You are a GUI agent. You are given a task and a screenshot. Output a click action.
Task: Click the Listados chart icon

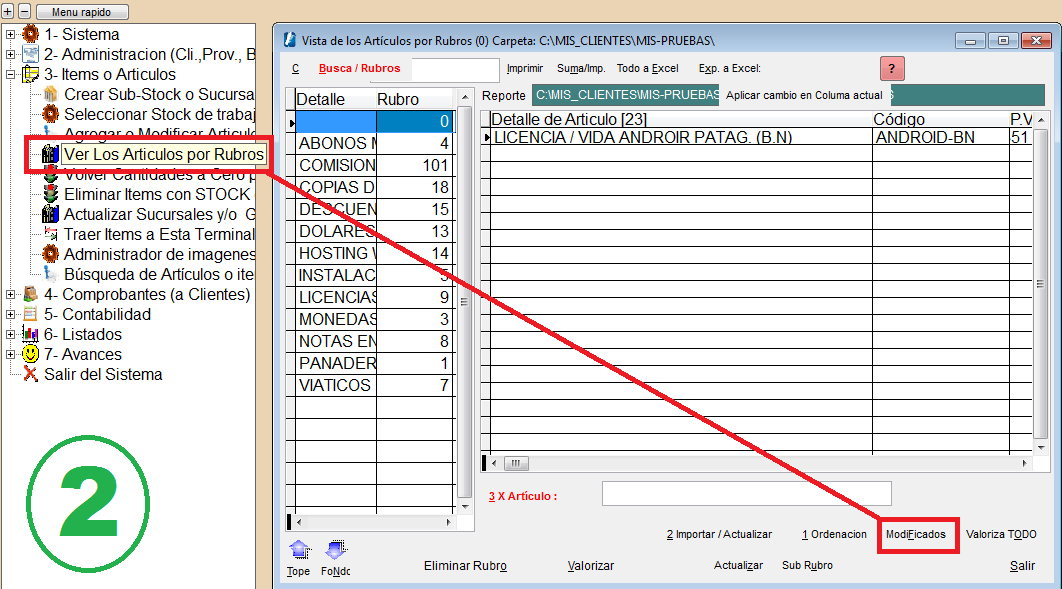click(x=30, y=334)
